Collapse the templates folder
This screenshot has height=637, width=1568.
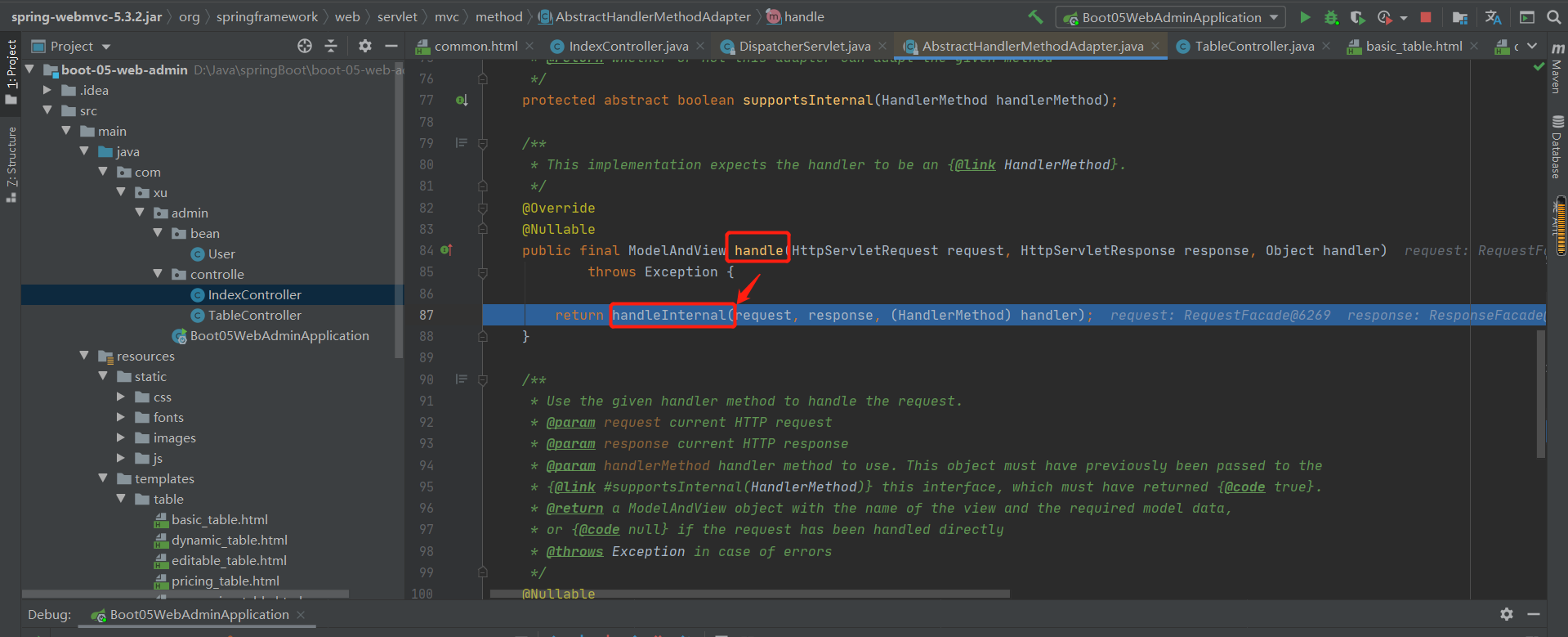point(103,478)
